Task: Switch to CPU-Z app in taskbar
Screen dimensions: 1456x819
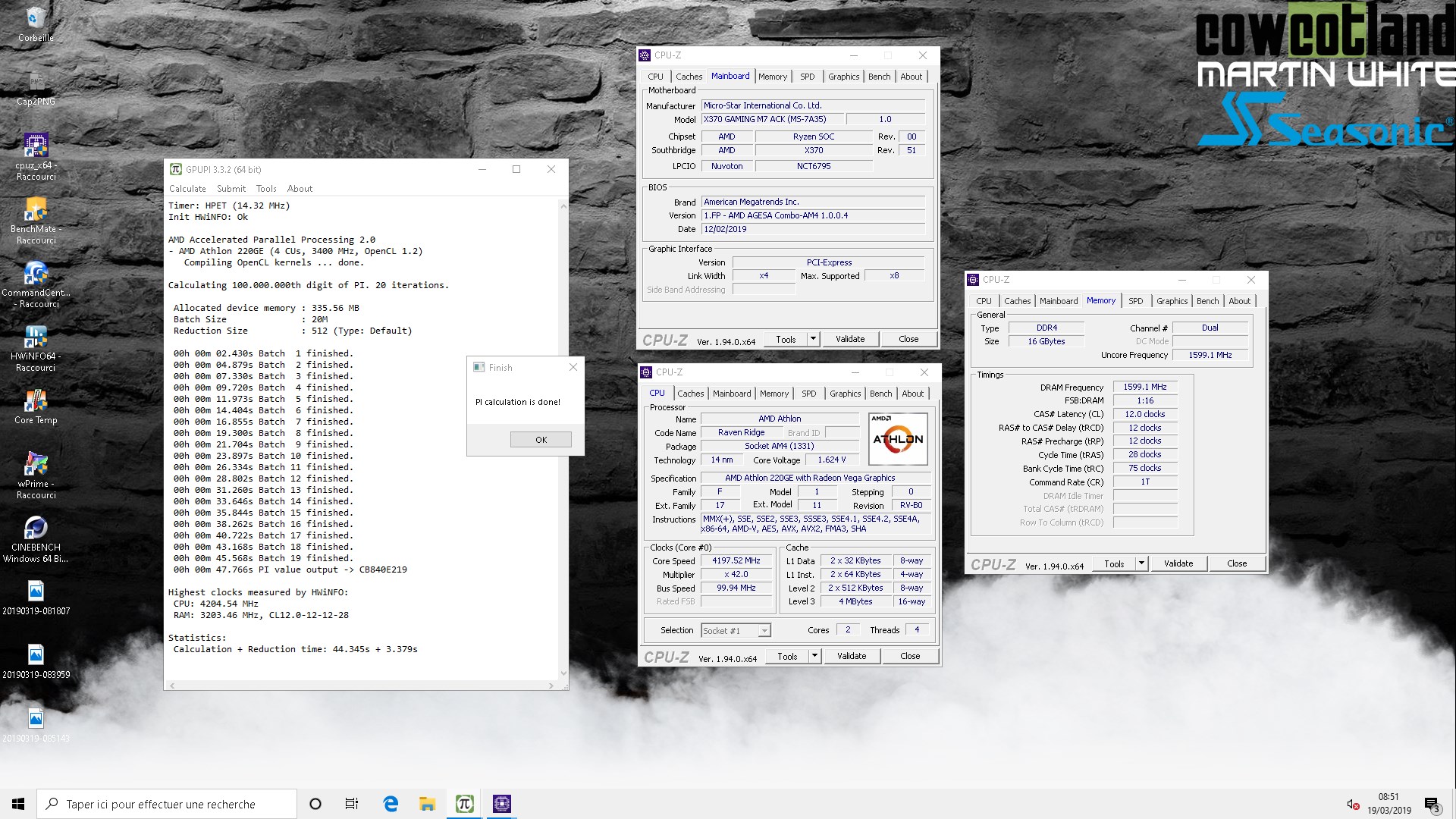Action: (501, 804)
